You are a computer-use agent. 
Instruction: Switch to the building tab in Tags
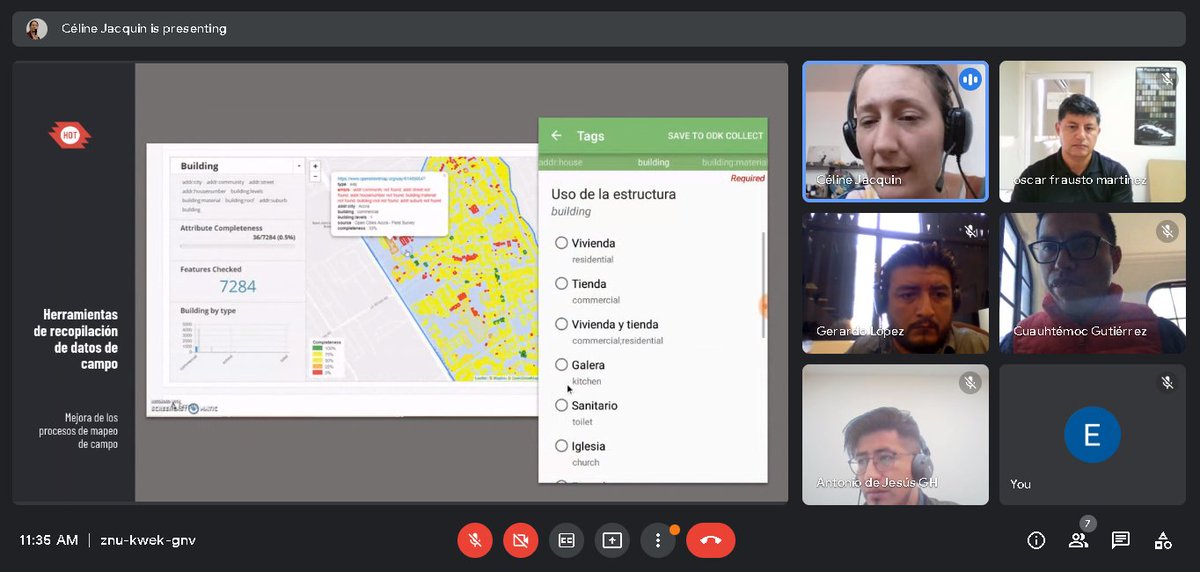653,162
